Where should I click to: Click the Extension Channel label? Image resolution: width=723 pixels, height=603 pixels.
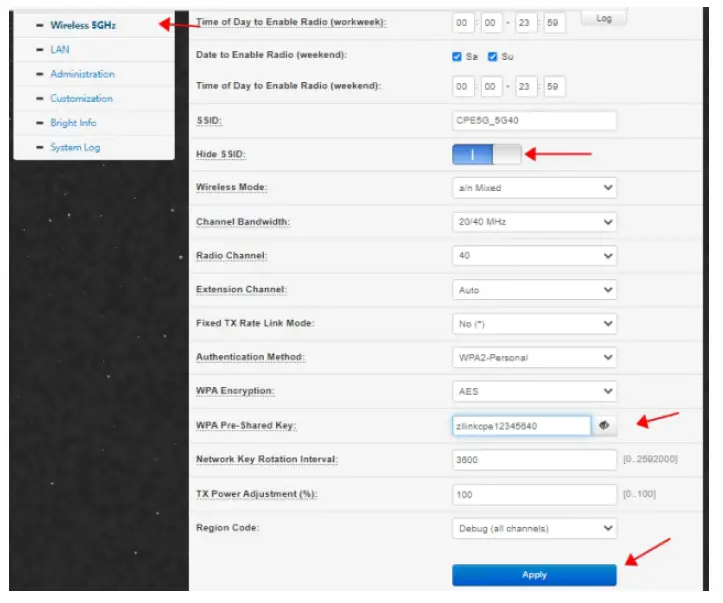tap(242, 290)
